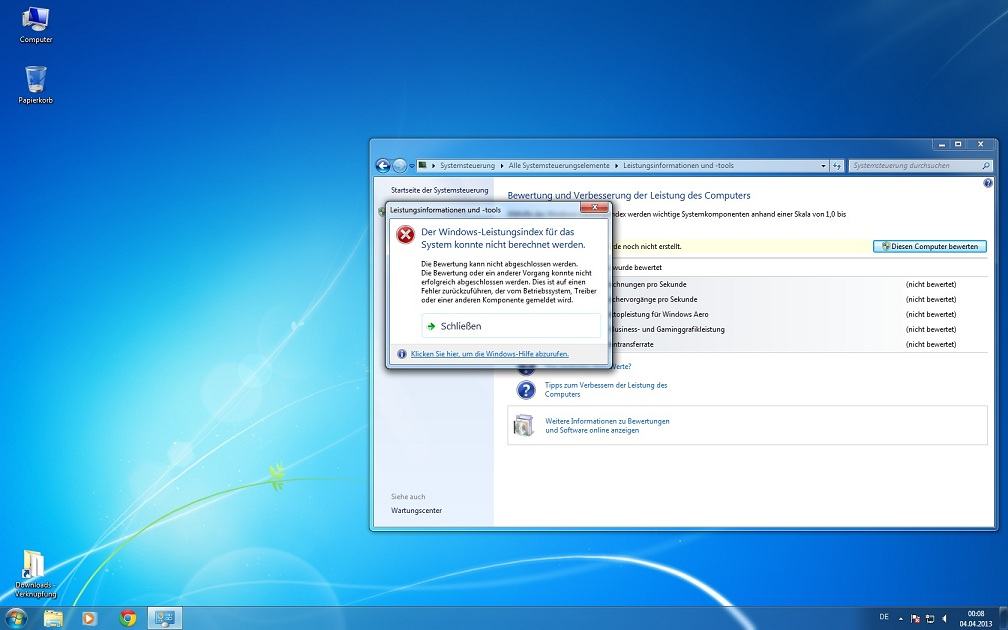Maximize the Control Panel window

(x=958, y=145)
